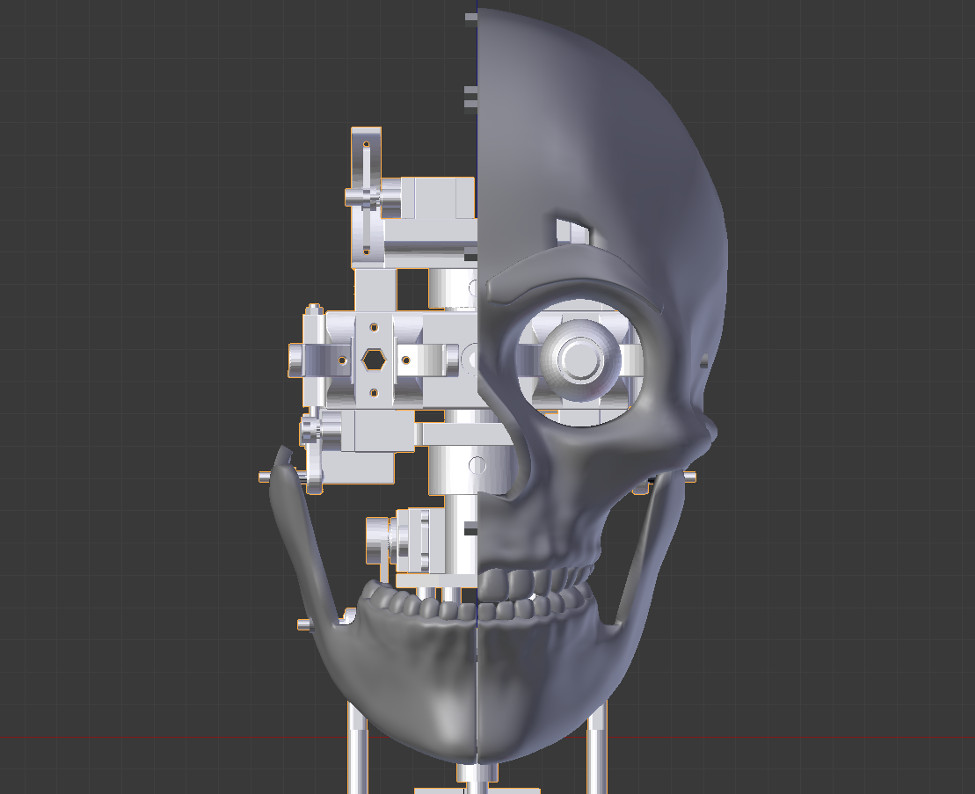Select the hexagonal socket on the eye bracket
975x794 pixels.
(x=375, y=358)
